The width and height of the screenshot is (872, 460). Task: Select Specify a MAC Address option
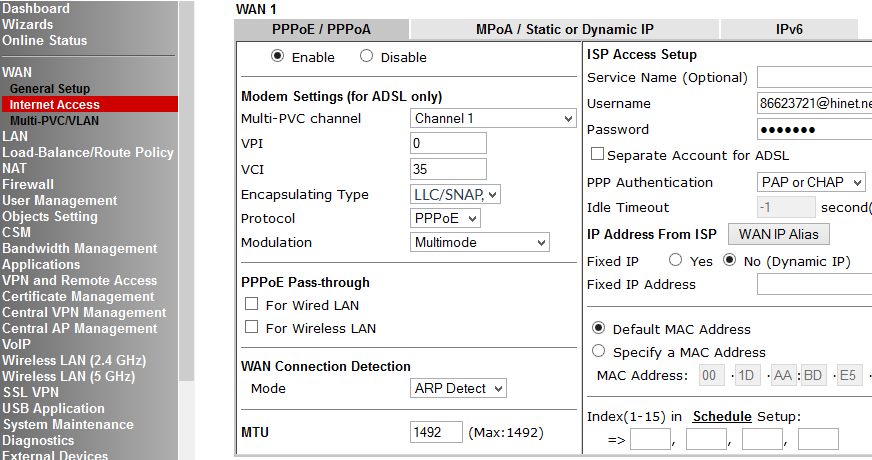click(x=599, y=352)
